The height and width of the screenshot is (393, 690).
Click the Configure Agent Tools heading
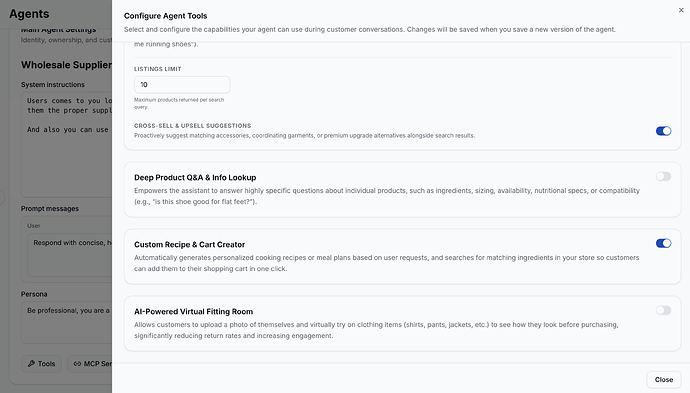165,16
